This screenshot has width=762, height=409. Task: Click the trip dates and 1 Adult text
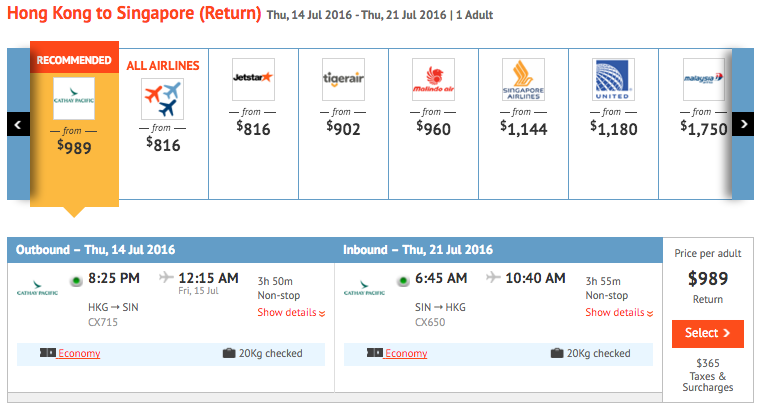tap(380, 15)
